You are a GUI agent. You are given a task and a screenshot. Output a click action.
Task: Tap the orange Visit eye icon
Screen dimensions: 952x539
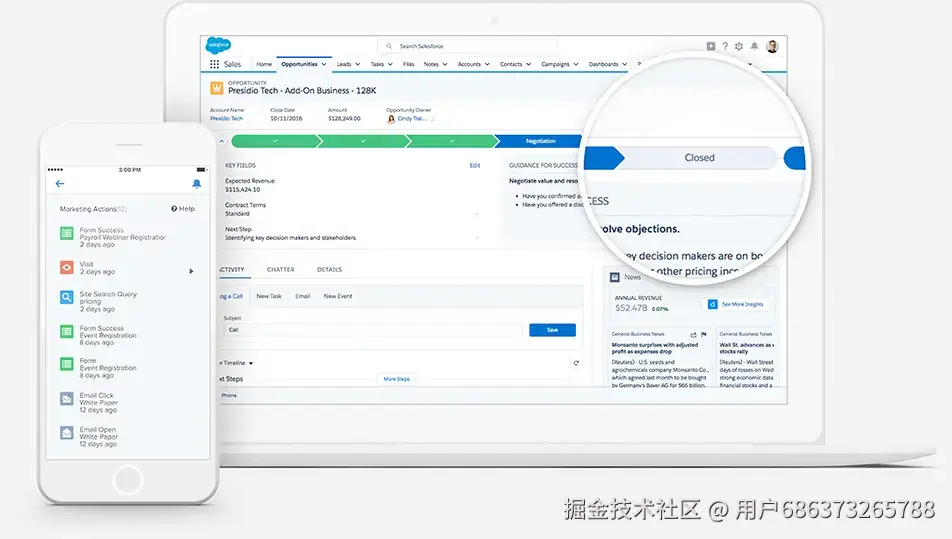(67, 267)
